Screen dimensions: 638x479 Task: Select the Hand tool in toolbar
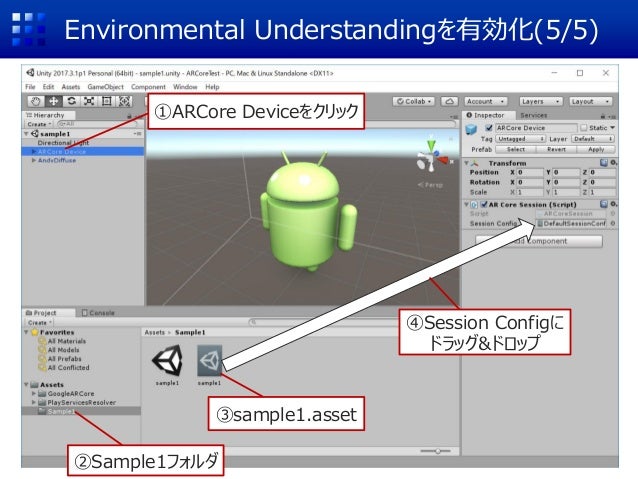[36, 101]
